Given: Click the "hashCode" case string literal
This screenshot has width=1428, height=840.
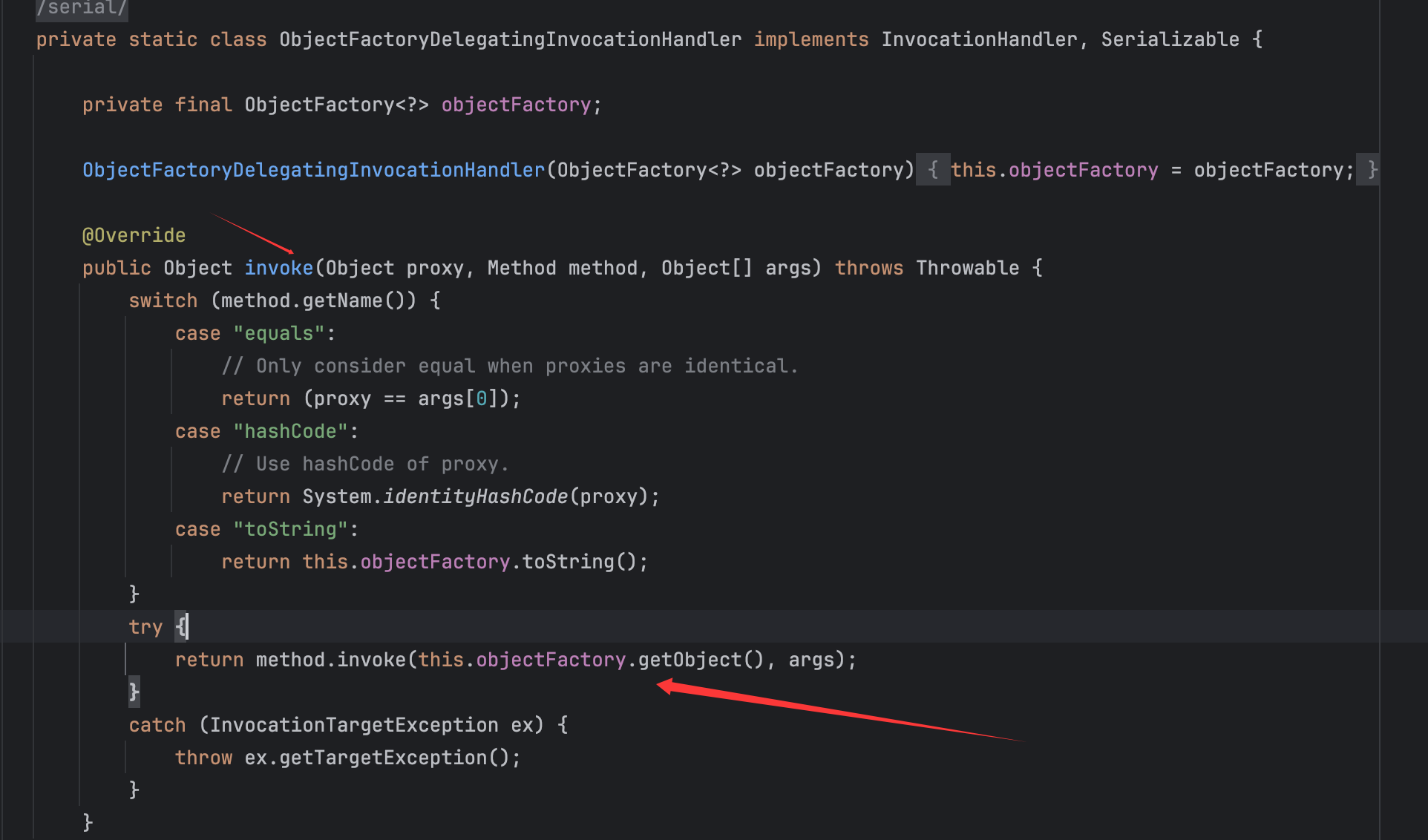Looking at the screenshot, I should tap(290, 431).
